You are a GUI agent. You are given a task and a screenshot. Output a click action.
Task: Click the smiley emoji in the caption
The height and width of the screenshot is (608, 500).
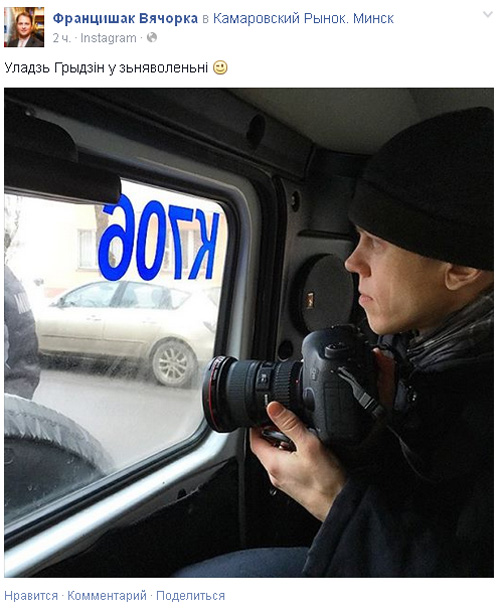(220, 67)
